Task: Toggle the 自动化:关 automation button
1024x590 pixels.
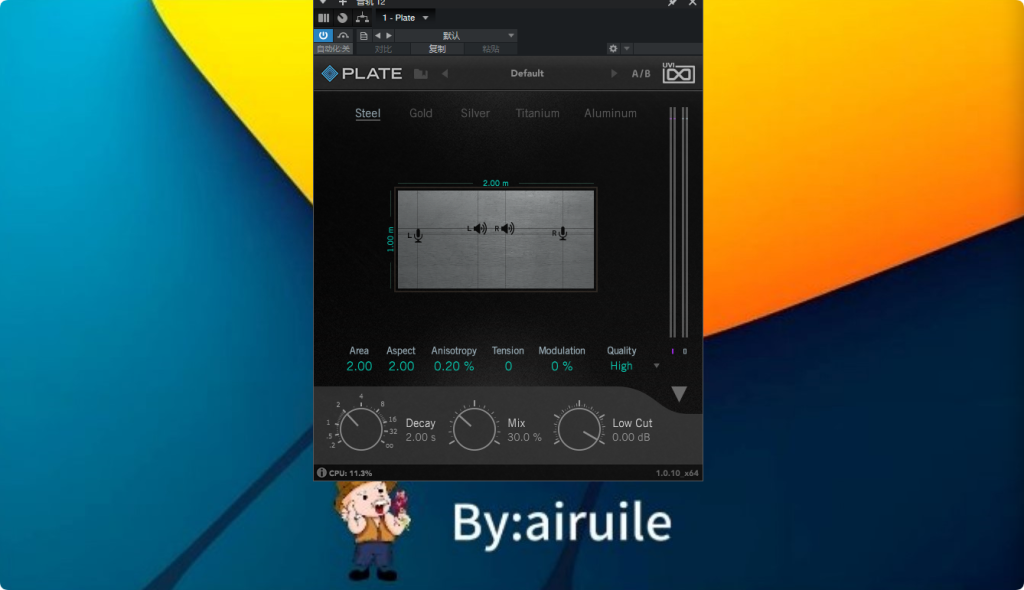Action: tap(334, 49)
